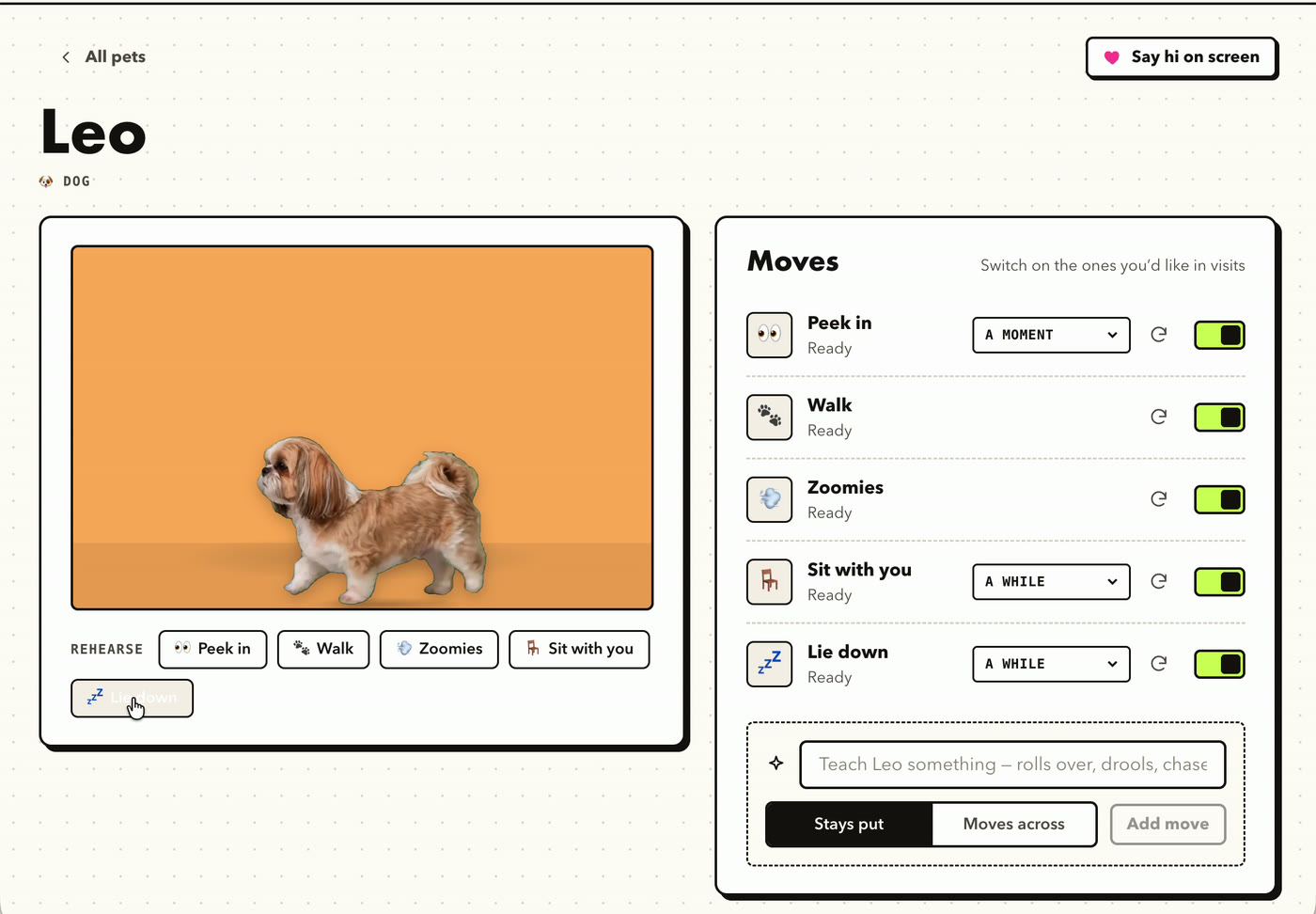Click the Moves heading text
Image resolution: width=1316 pixels, height=914 pixels.
point(793,261)
